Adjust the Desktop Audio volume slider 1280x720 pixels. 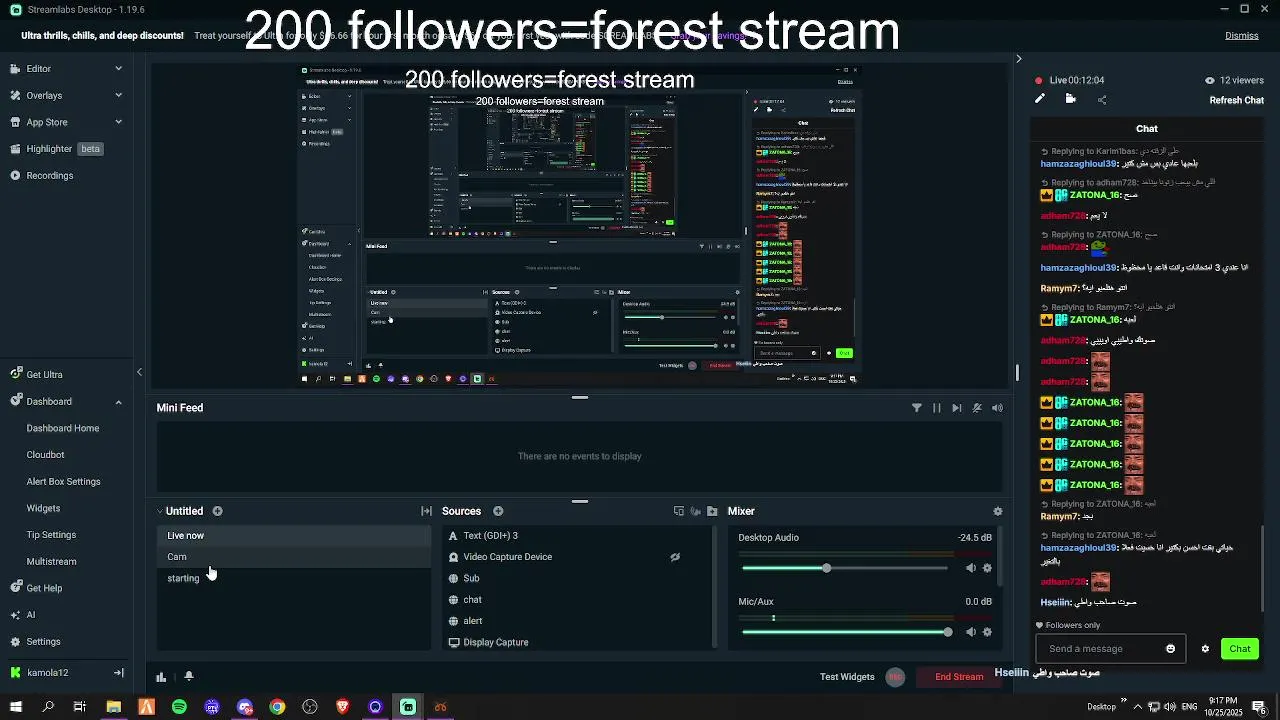click(x=845, y=568)
